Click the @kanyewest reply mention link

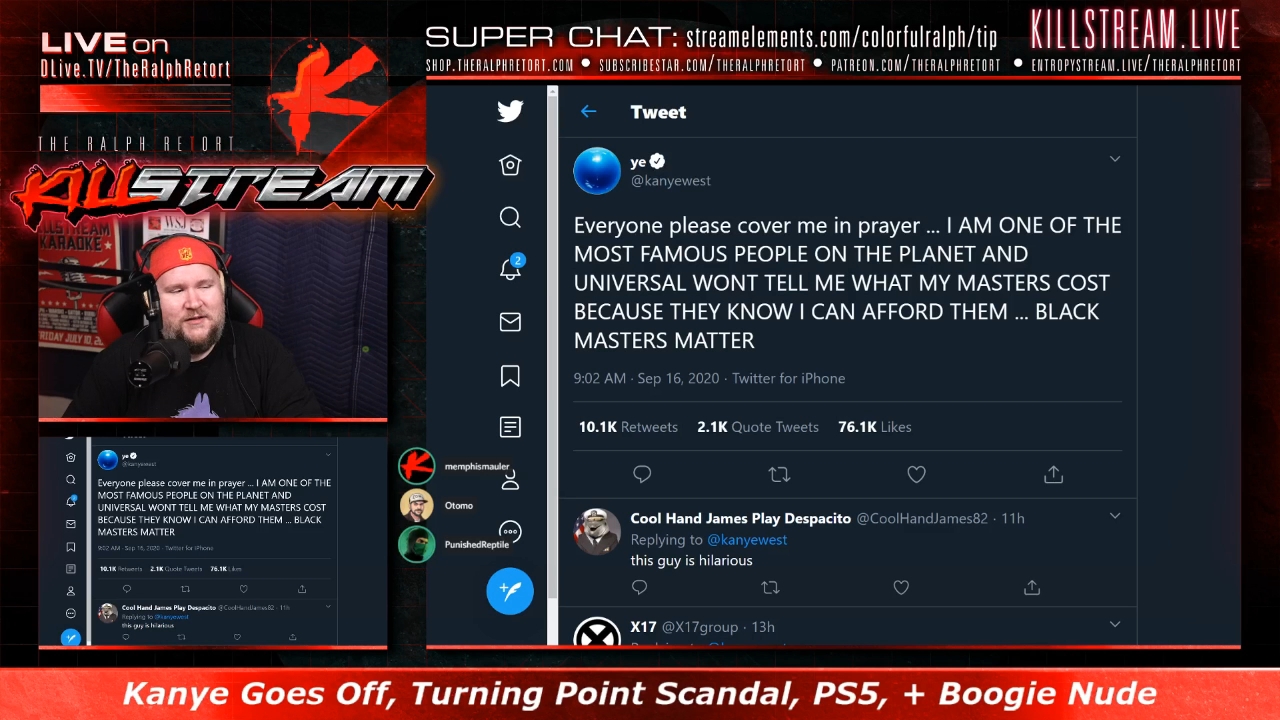(x=747, y=540)
